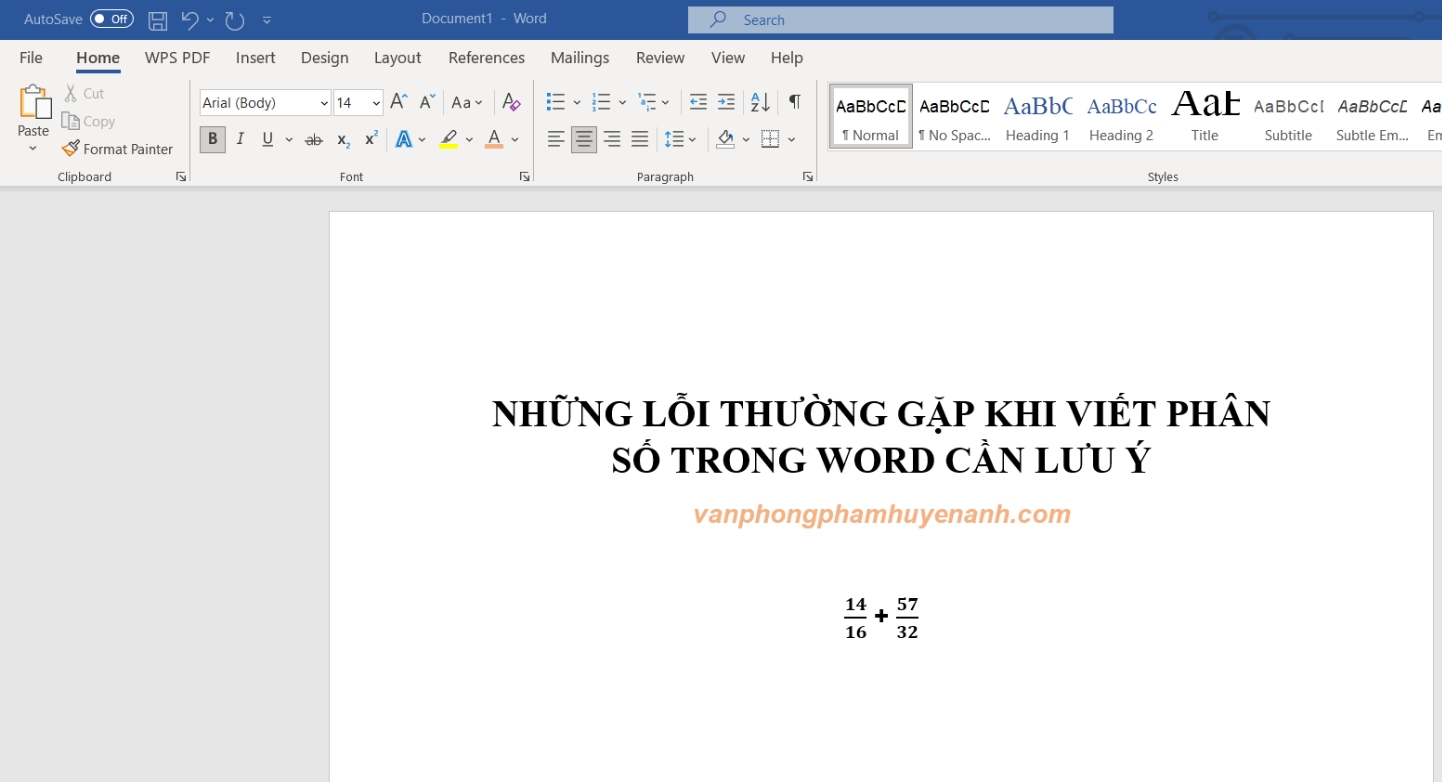The height and width of the screenshot is (782, 1442).
Task: Apply the Normal style
Action: tap(871, 116)
